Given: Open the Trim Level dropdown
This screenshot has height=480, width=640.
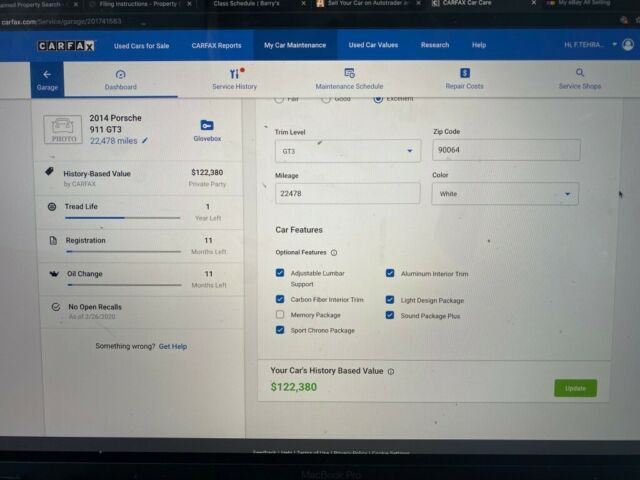Looking at the screenshot, I should click(348, 151).
